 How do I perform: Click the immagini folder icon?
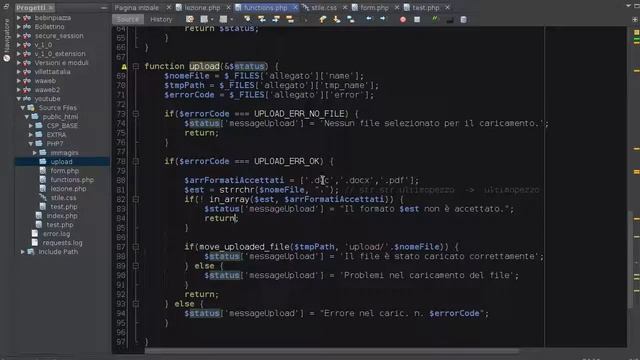[43, 153]
